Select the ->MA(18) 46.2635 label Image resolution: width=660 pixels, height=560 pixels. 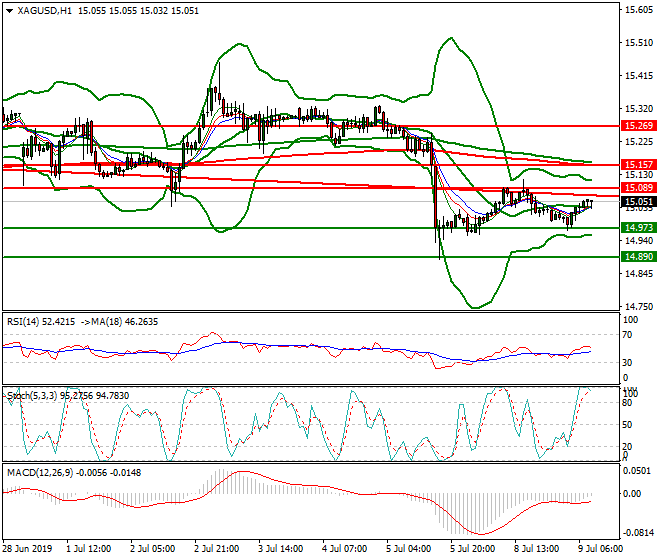point(119,322)
